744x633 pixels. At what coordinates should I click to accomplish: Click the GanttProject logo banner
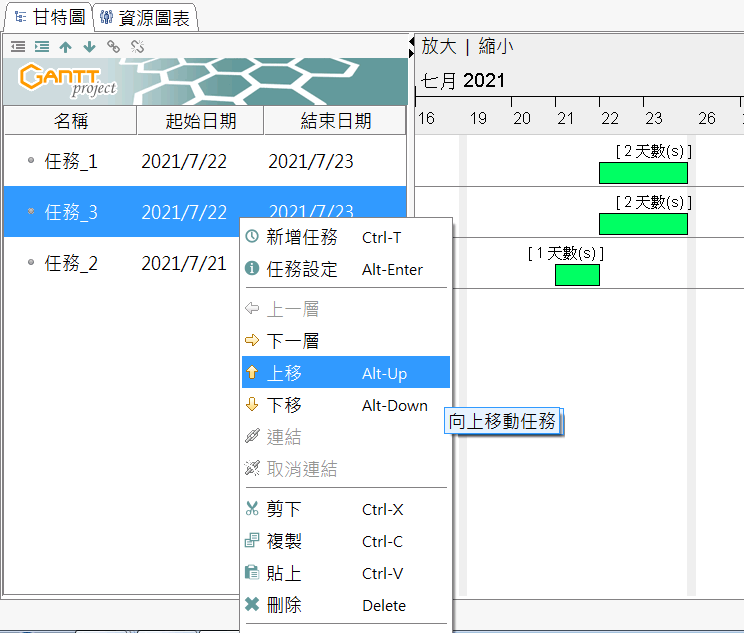coord(204,82)
